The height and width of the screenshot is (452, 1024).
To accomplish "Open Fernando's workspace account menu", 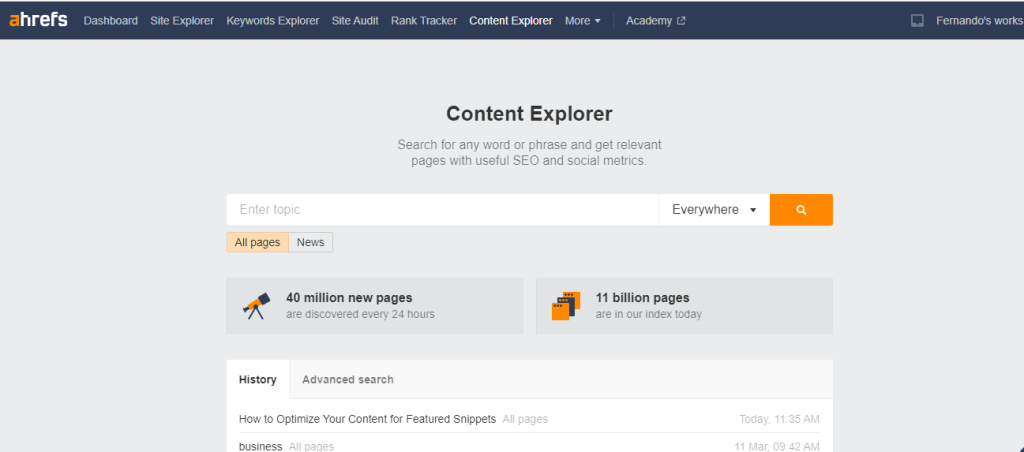I will coord(980,21).
